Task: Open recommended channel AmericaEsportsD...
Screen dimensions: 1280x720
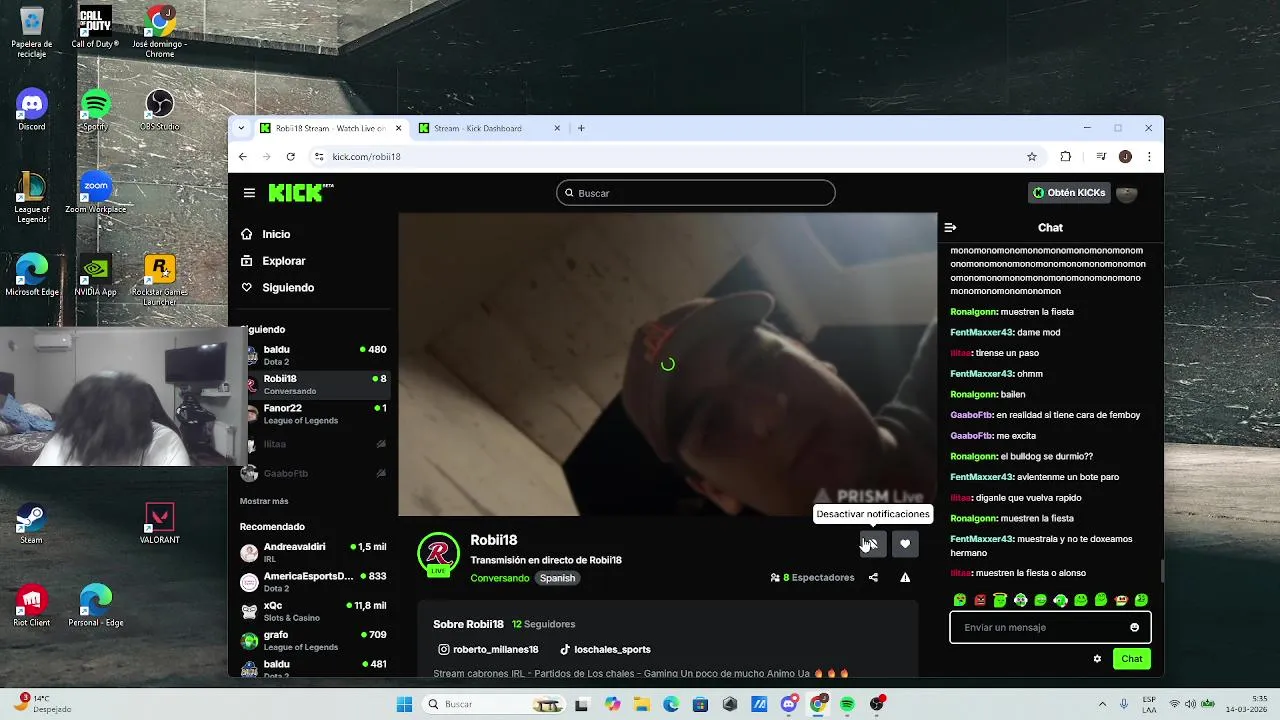Action: [x=314, y=582]
